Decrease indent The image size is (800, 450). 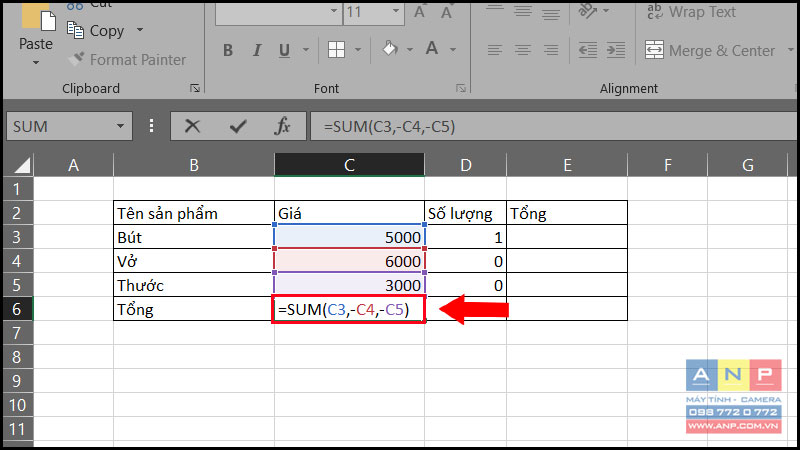[x=588, y=50]
